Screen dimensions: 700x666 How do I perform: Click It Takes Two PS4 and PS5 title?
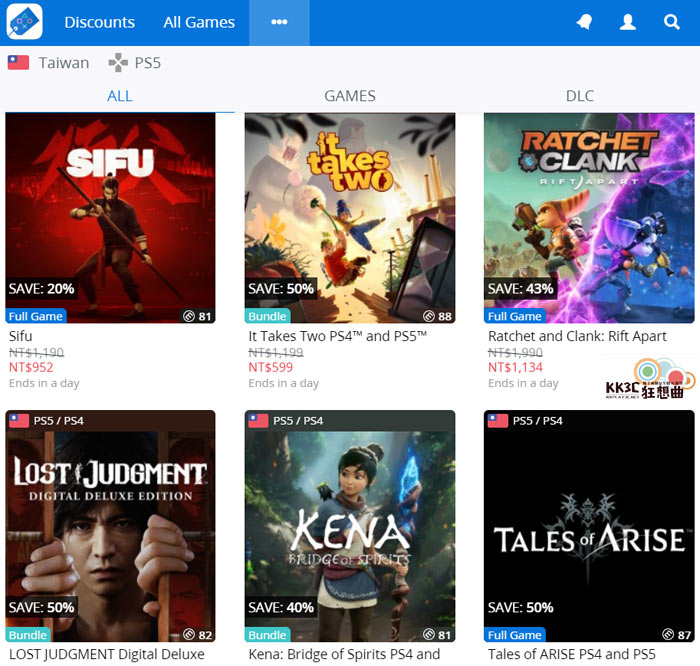coord(338,336)
